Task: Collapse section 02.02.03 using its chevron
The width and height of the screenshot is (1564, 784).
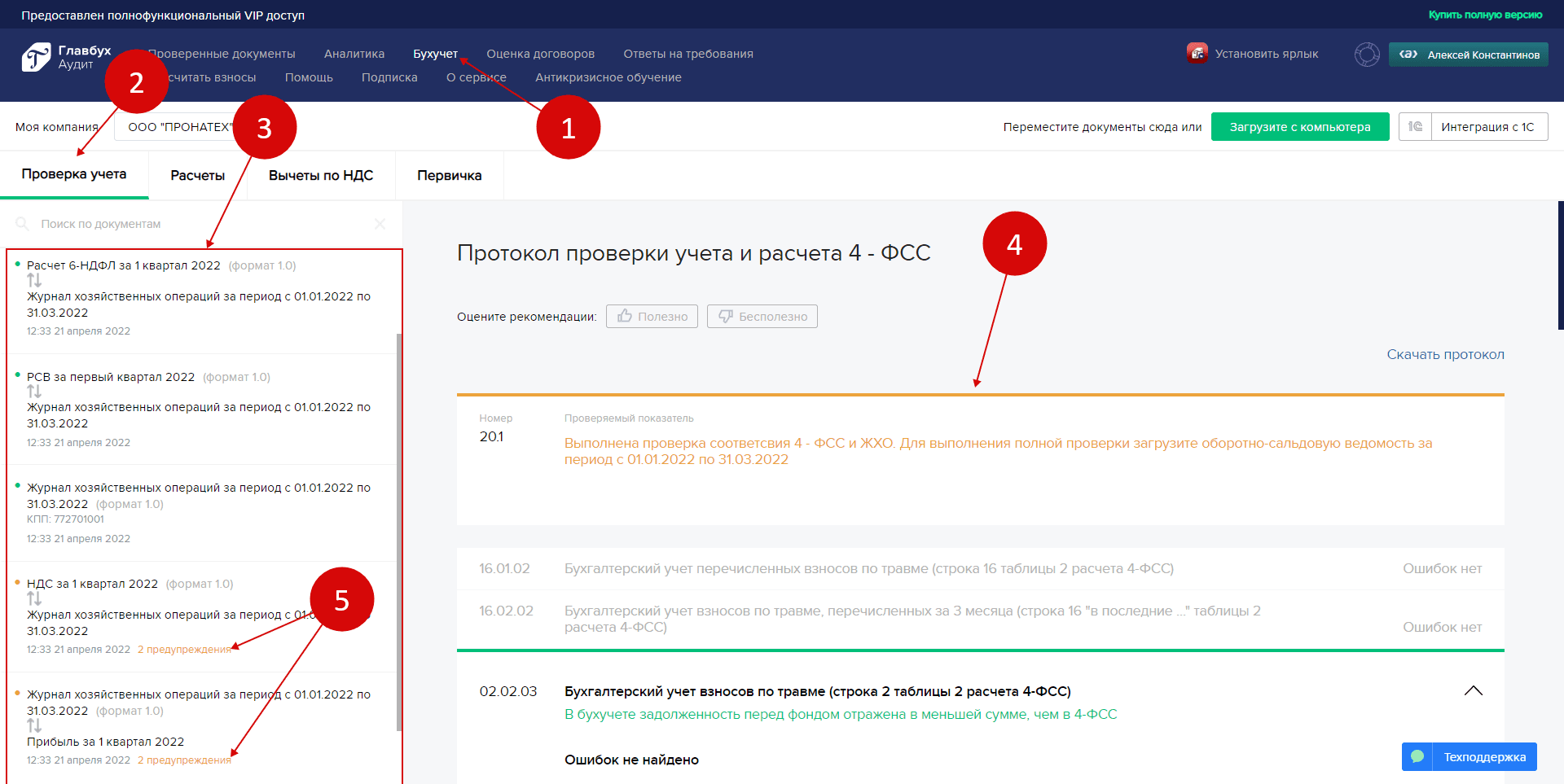Action: [1474, 690]
